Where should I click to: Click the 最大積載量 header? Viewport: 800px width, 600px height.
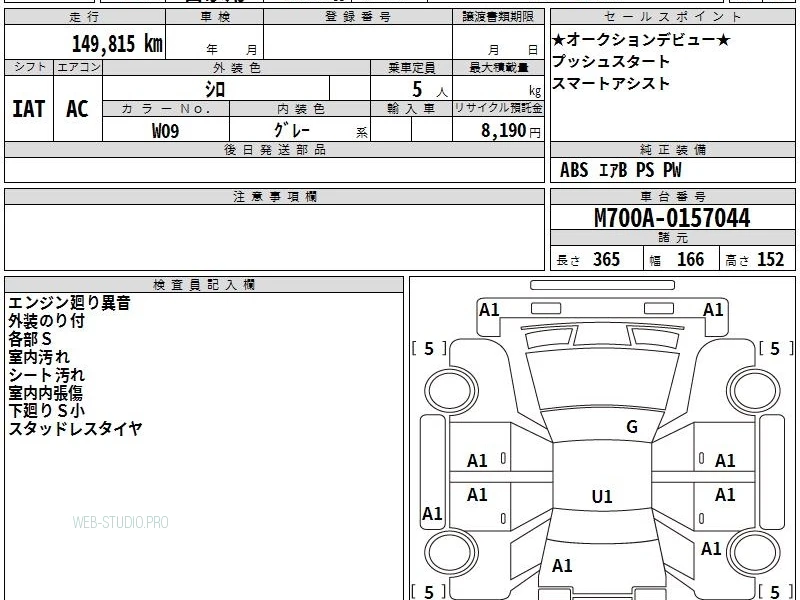(x=498, y=67)
